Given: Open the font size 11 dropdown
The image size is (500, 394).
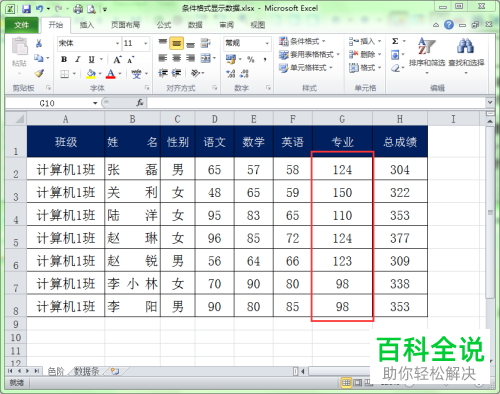Looking at the screenshot, I should coord(146,43).
